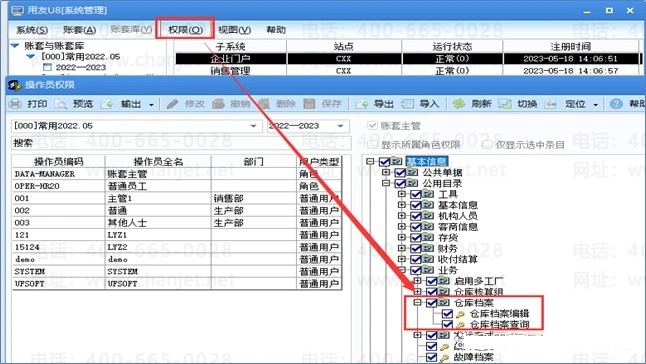Click the printer icon for 打印
The width and height of the screenshot is (646, 364).
point(15,104)
